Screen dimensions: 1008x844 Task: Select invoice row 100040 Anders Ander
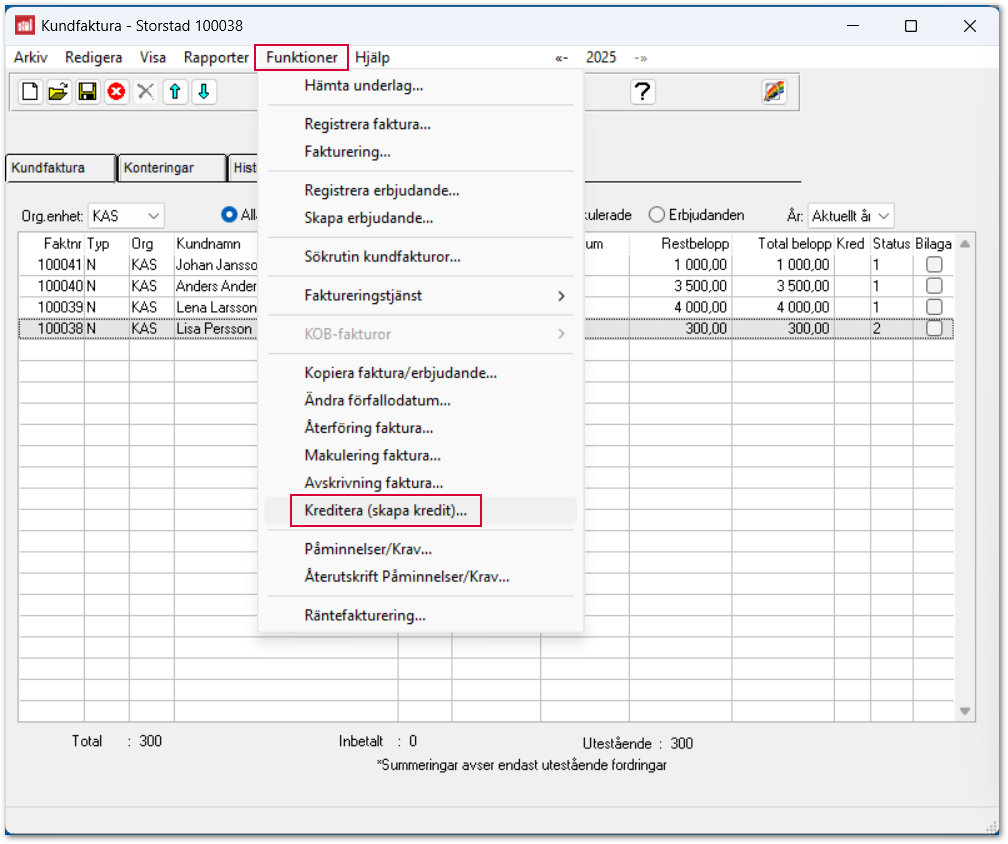point(486,285)
